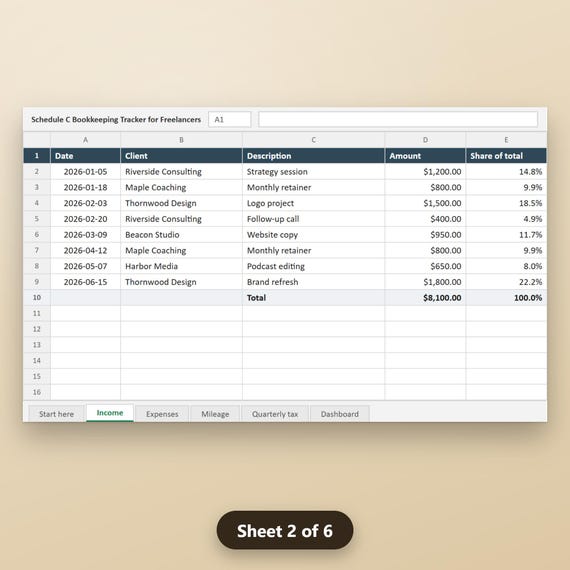Screen dimensions: 570x570
Task: Click Maple Coaching in row 3
Action: [181, 187]
